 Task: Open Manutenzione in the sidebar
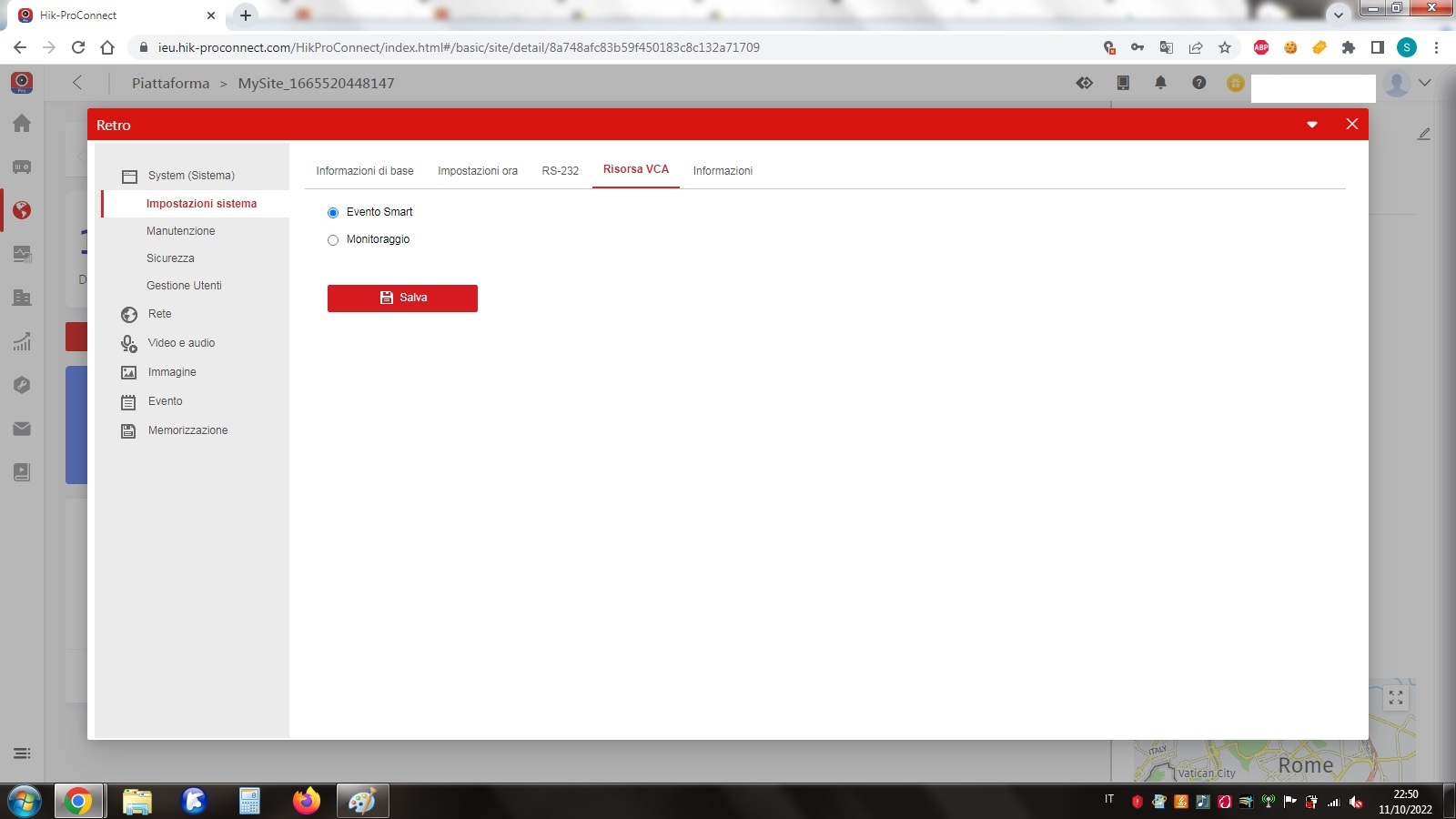(x=180, y=231)
